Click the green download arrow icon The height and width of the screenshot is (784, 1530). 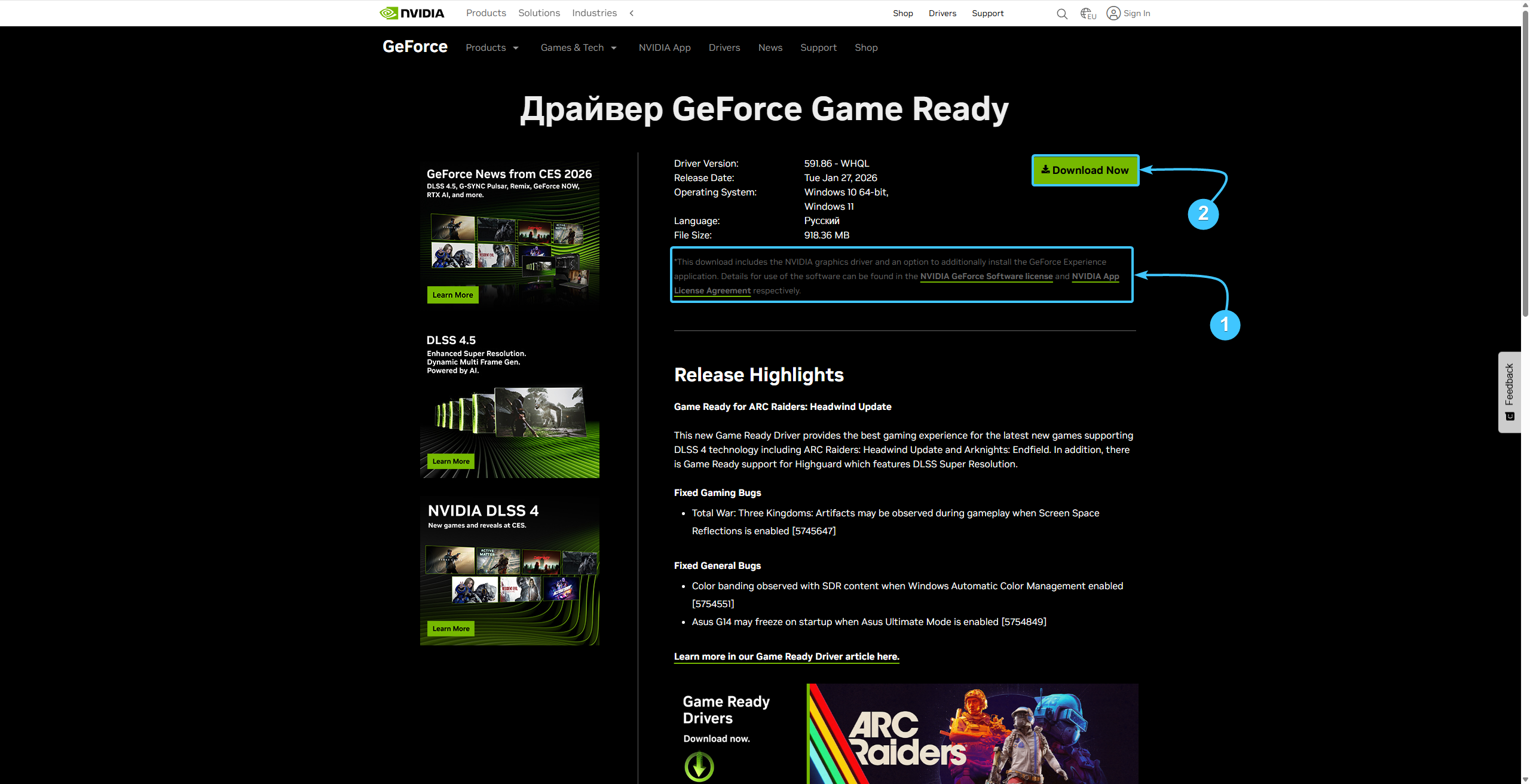(699, 766)
